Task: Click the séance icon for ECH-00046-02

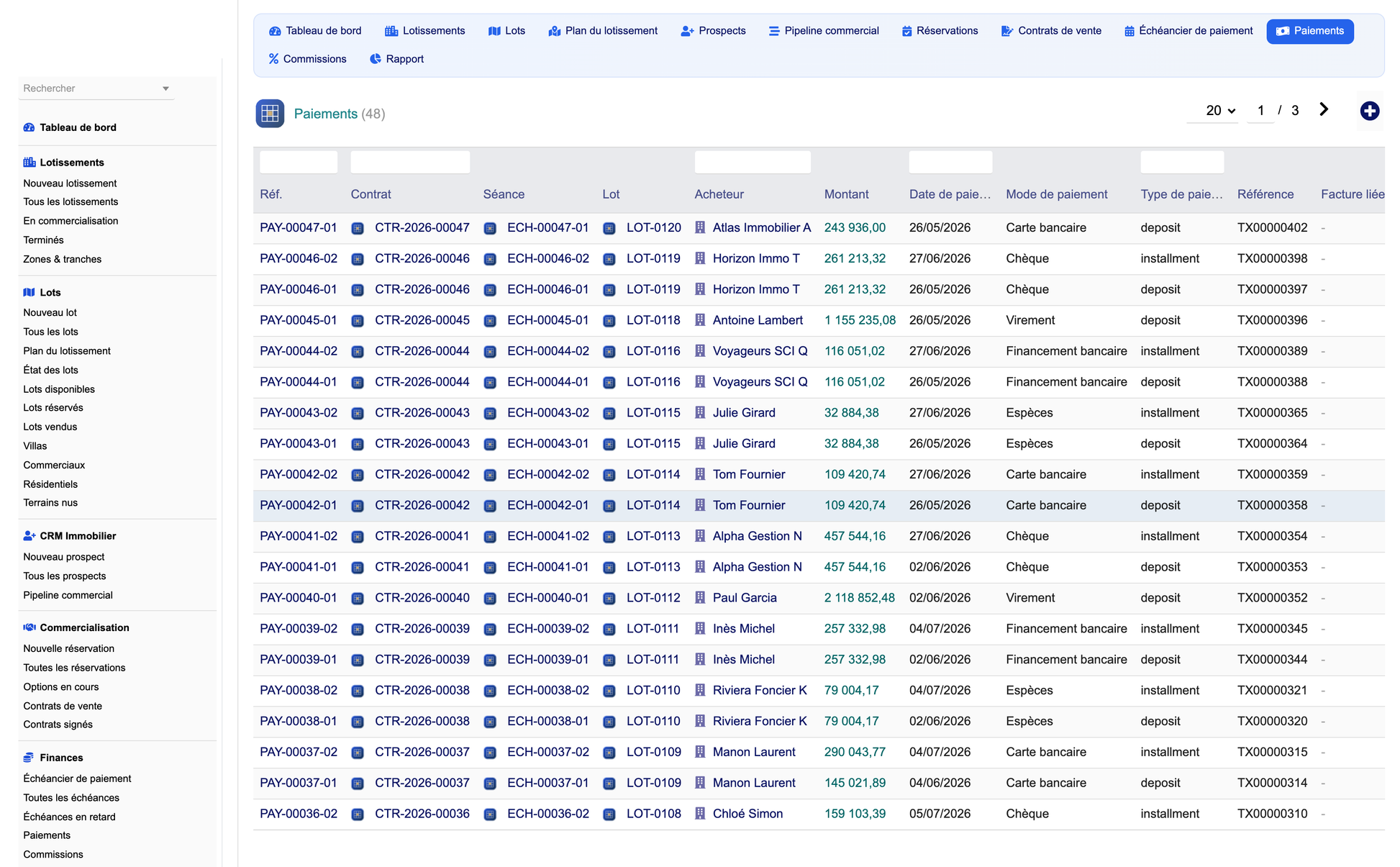Action: [x=490, y=259]
